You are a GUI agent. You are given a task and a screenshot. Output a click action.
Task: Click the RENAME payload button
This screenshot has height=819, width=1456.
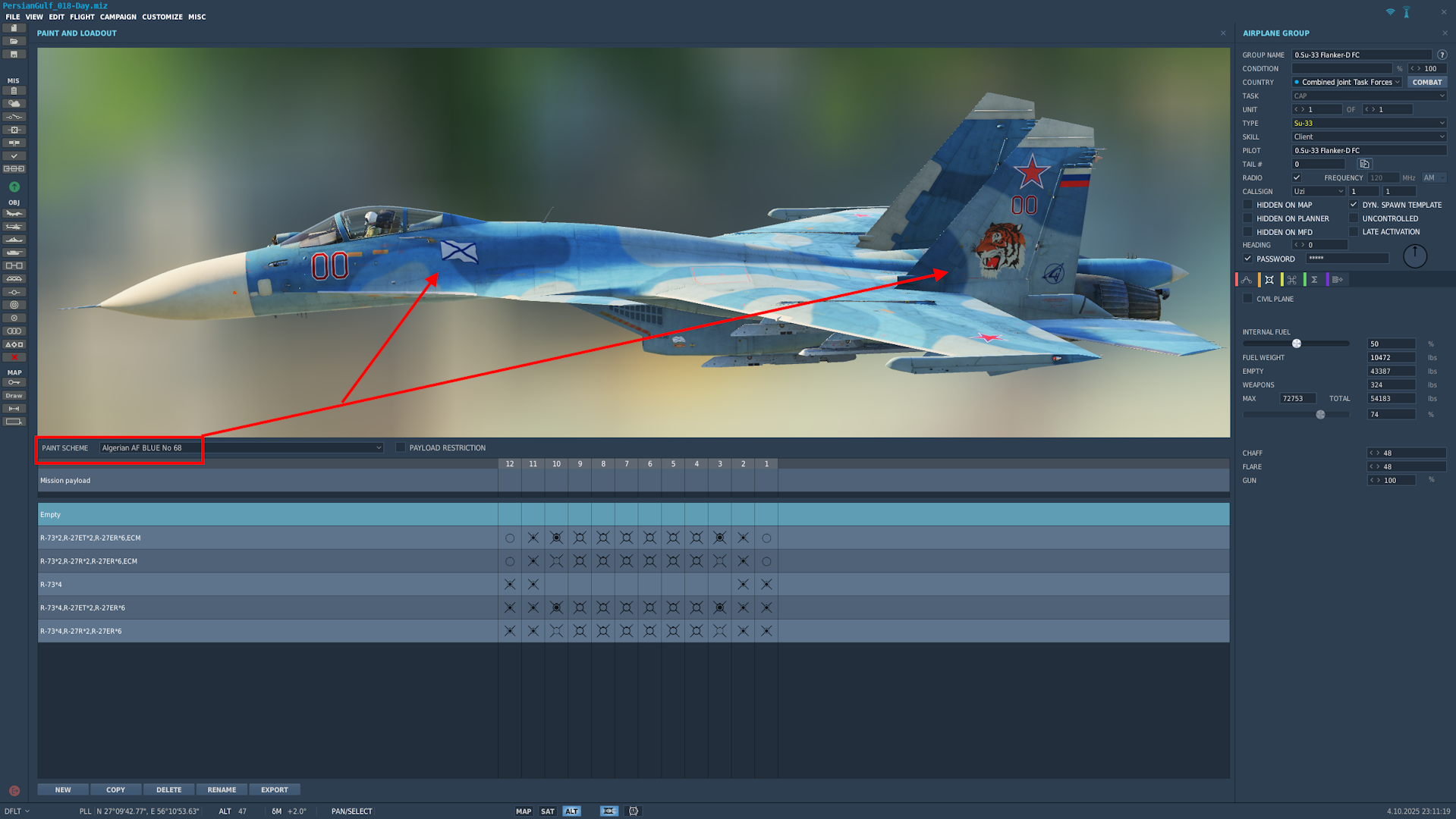click(222, 789)
